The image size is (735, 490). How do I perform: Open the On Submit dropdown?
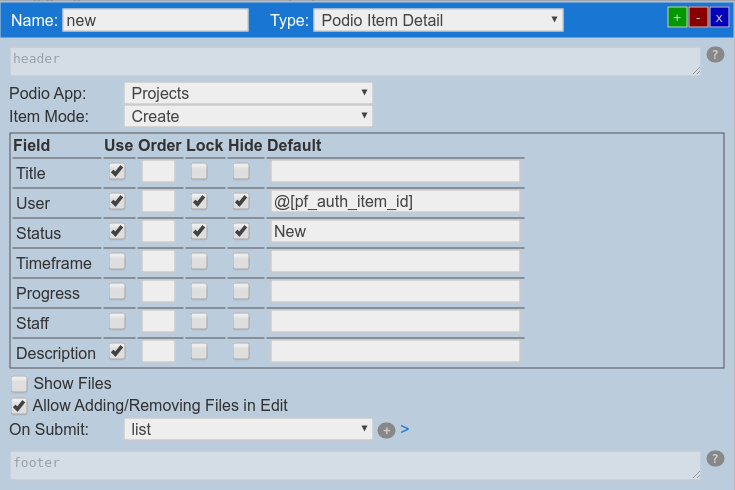coord(248,429)
